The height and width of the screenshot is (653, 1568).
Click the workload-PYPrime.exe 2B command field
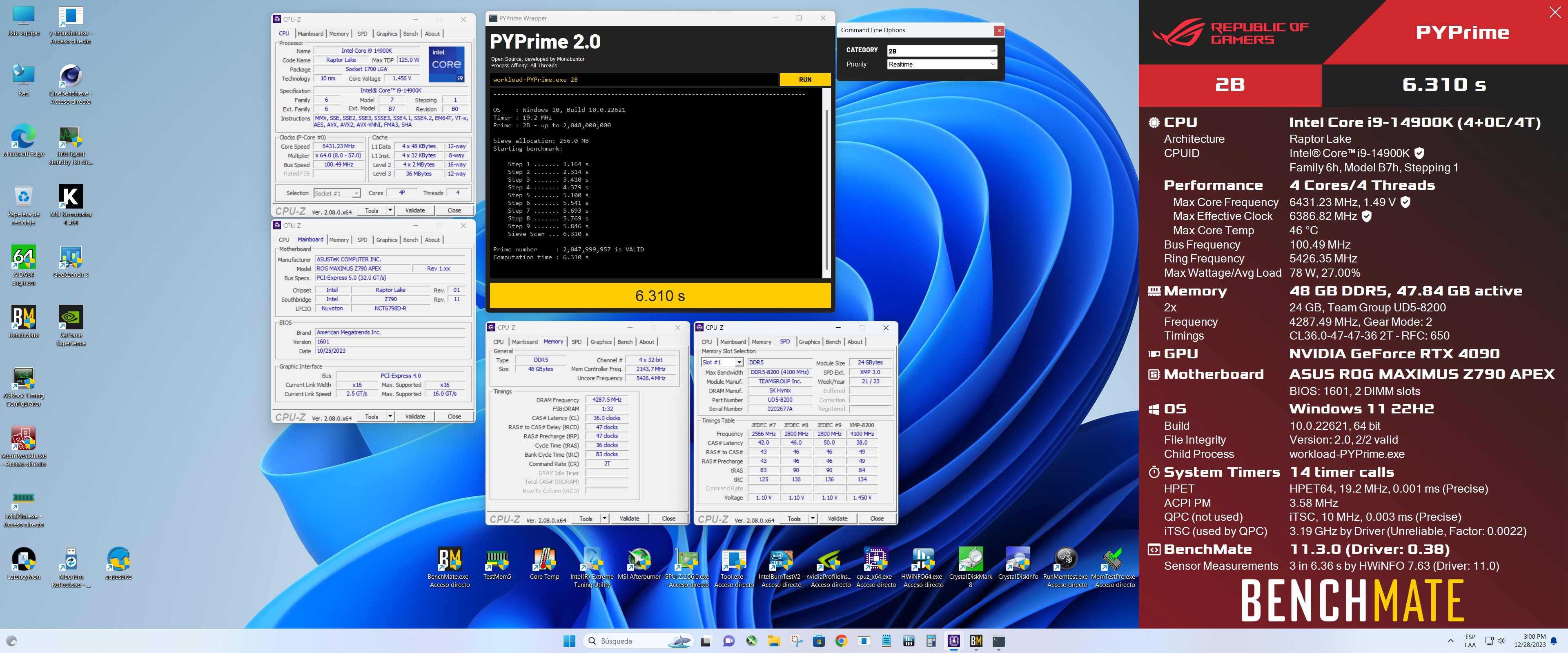pos(634,80)
